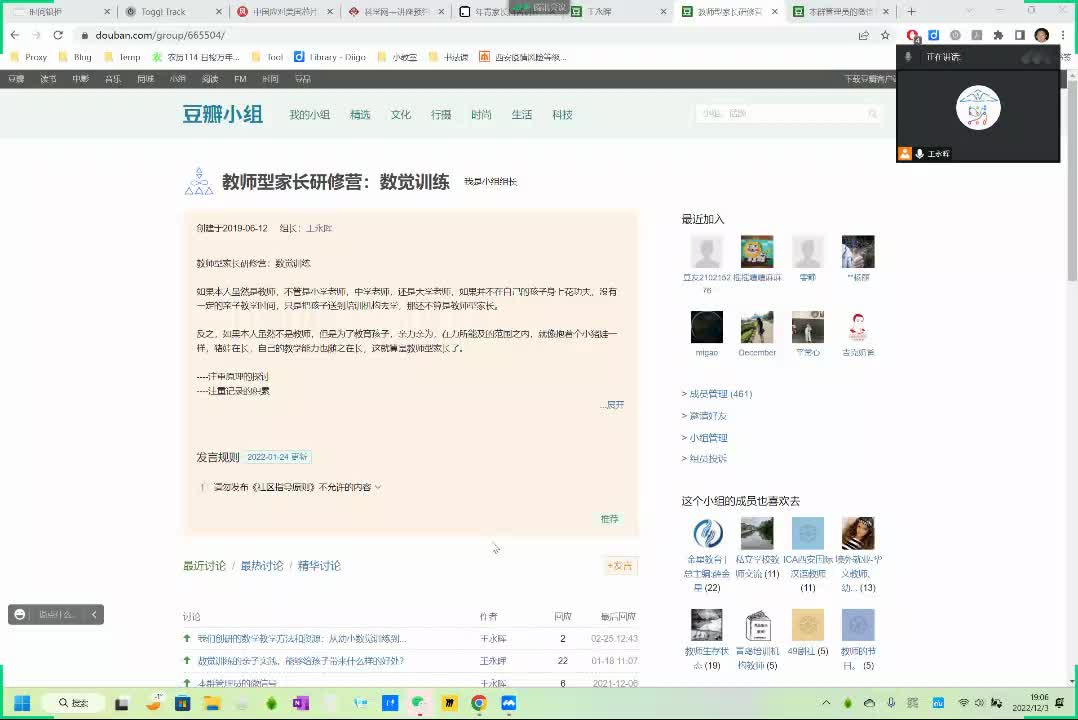The width and height of the screenshot is (1078, 720).
Task: Open the December member avatar
Action: pyautogui.click(x=757, y=327)
